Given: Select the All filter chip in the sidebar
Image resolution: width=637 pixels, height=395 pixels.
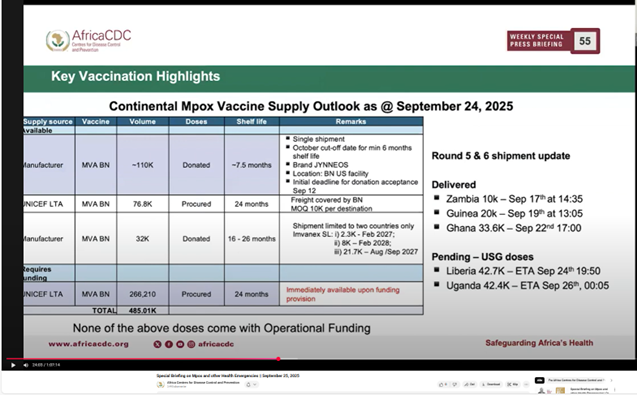Looking at the screenshot, I should 540,380.
